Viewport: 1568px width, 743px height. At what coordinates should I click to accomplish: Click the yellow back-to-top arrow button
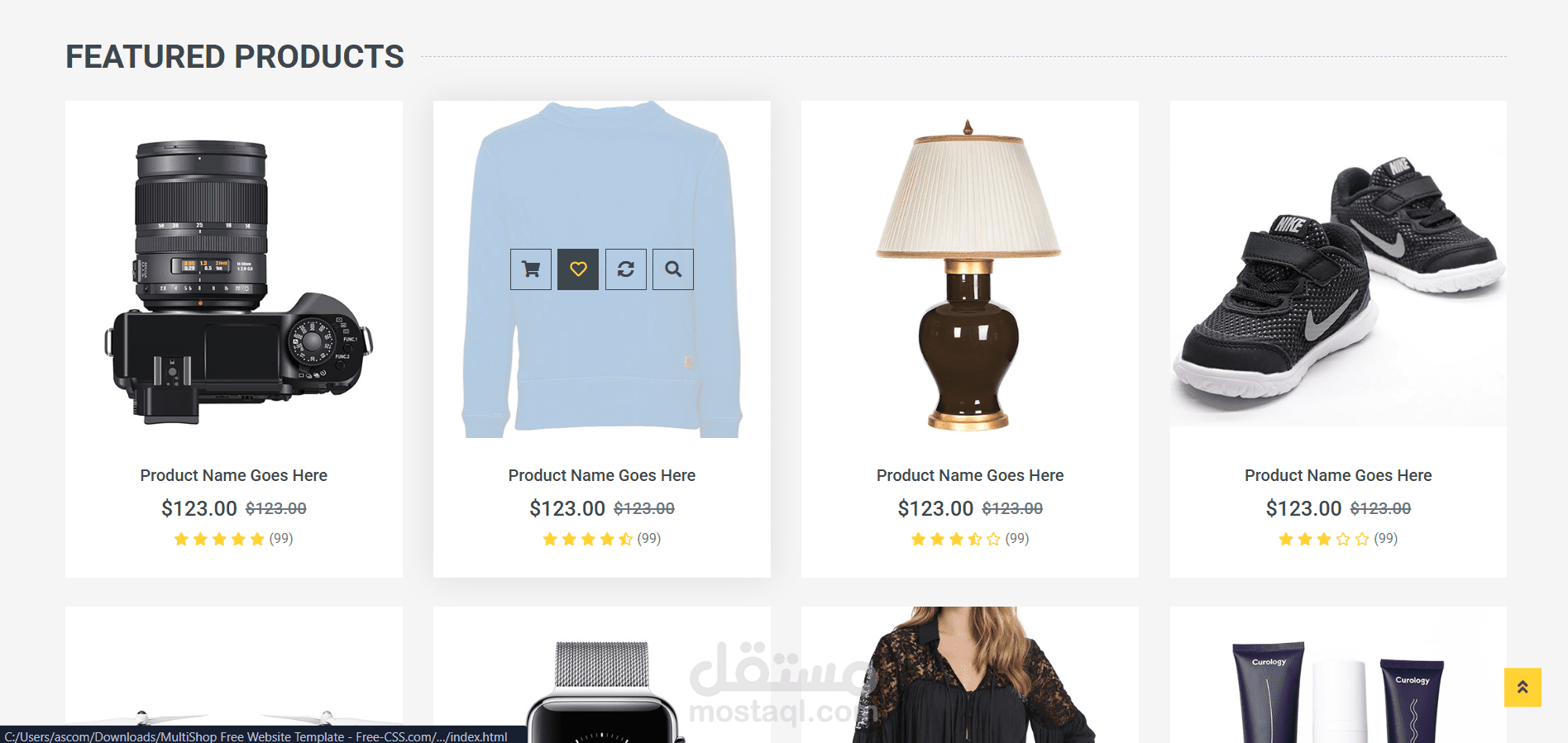pyautogui.click(x=1523, y=687)
